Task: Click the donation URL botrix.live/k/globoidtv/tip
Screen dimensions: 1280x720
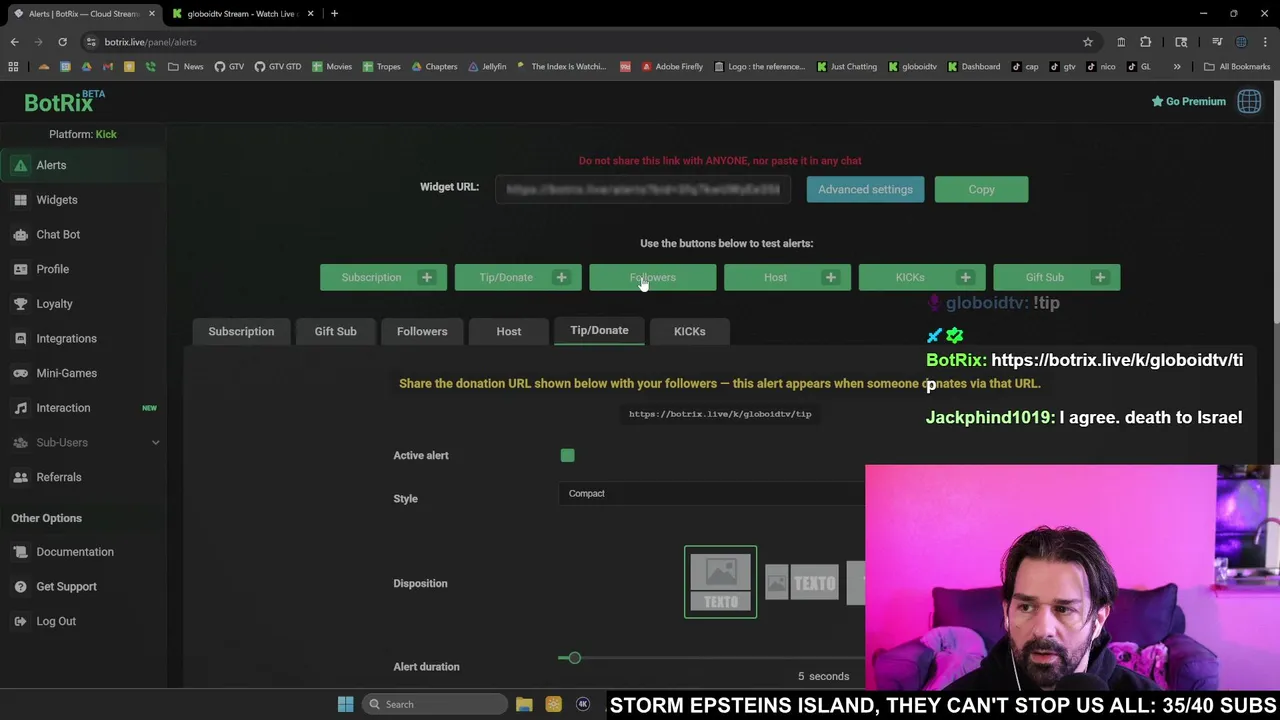Action: (x=720, y=413)
